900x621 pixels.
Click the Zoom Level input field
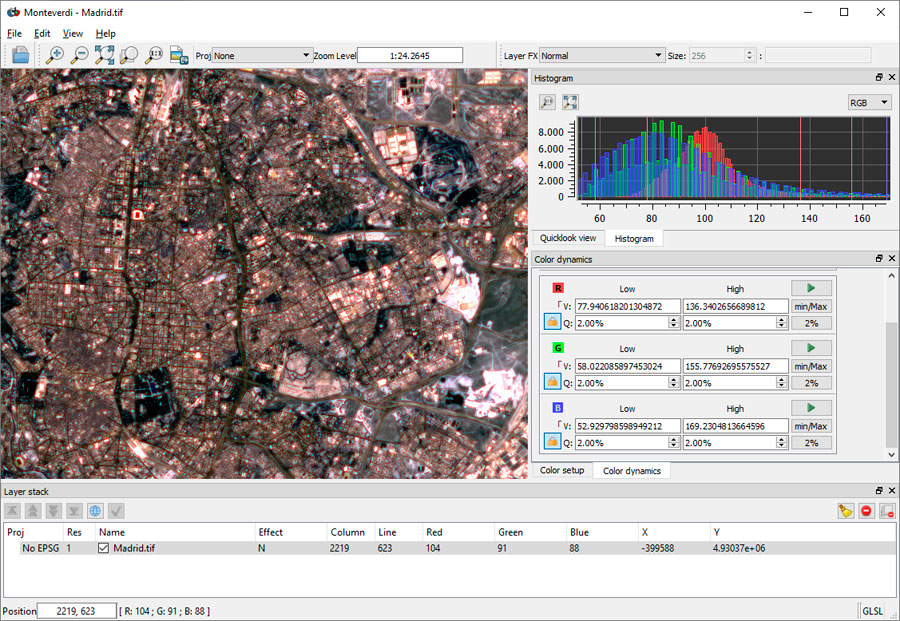tap(409, 56)
